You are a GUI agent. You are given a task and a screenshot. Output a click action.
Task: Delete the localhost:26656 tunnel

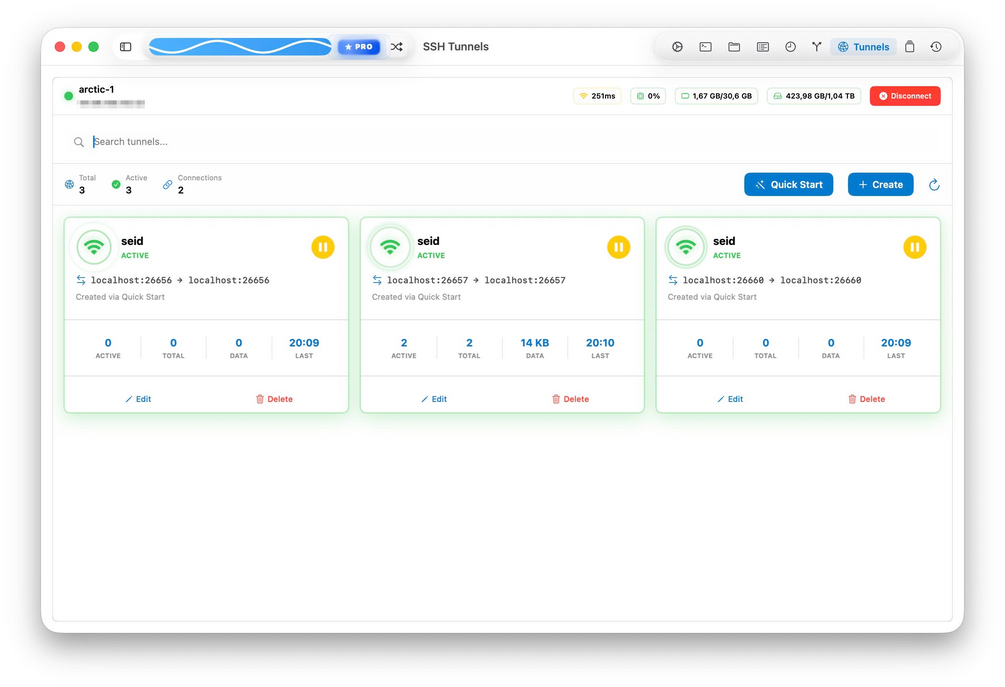click(x=274, y=399)
